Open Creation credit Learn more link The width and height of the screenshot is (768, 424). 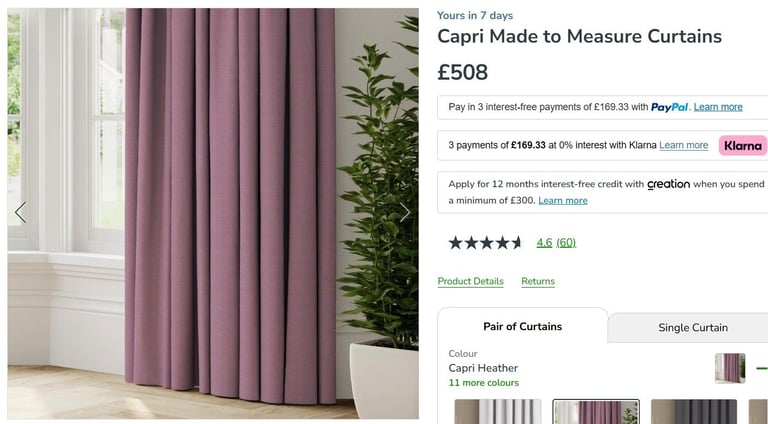pos(563,200)
